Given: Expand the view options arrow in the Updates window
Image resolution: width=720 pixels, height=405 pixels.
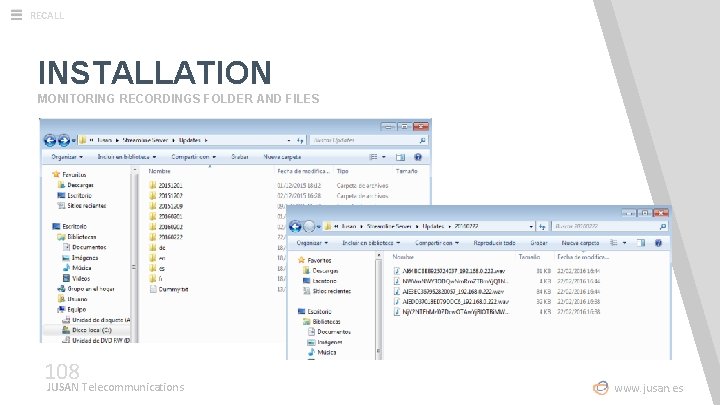Looking at the screenshot, I should [384, 157].
